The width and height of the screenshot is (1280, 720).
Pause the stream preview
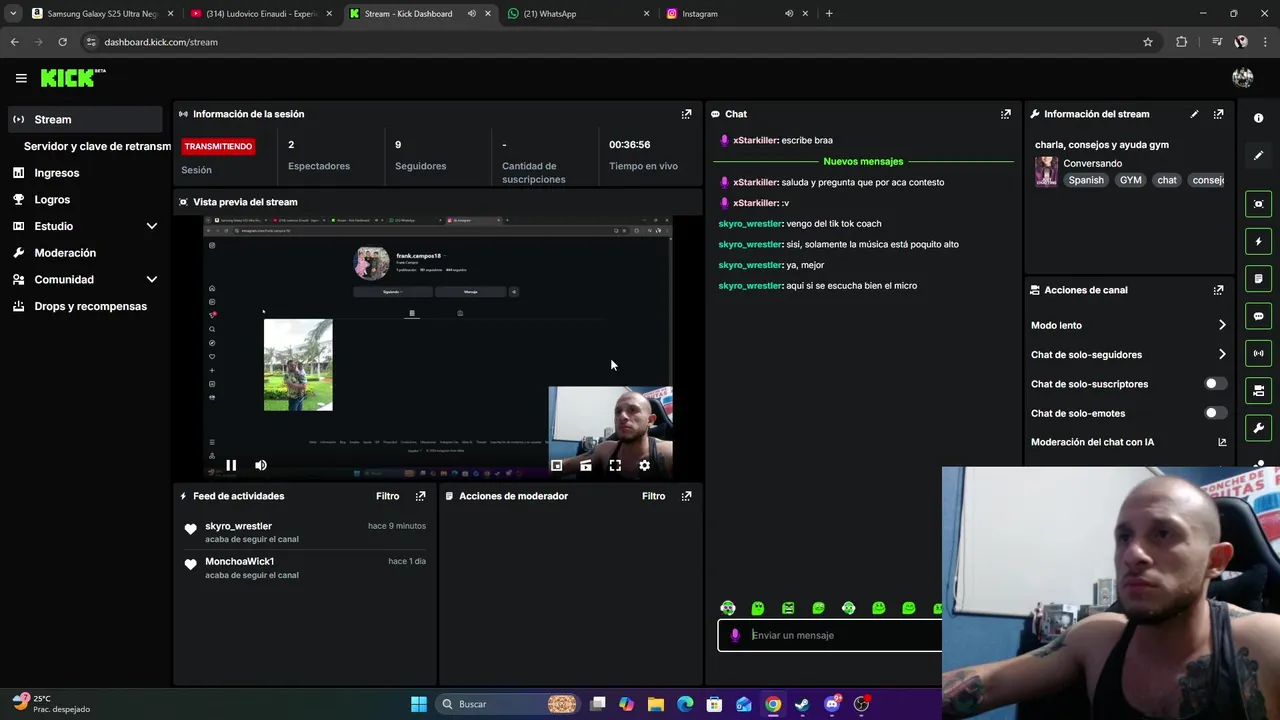point(231,465)
